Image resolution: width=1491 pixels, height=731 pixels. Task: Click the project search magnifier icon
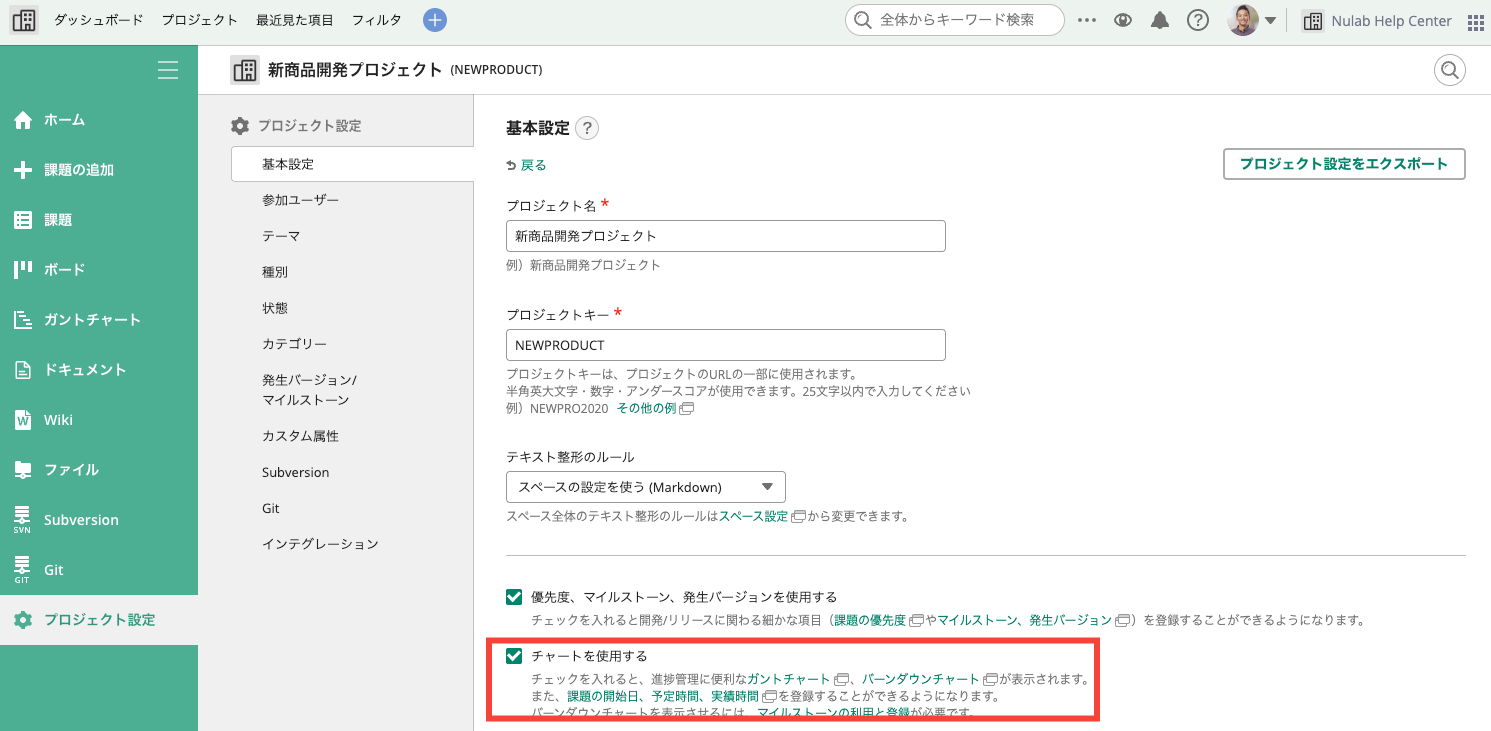pos(1449,70)
